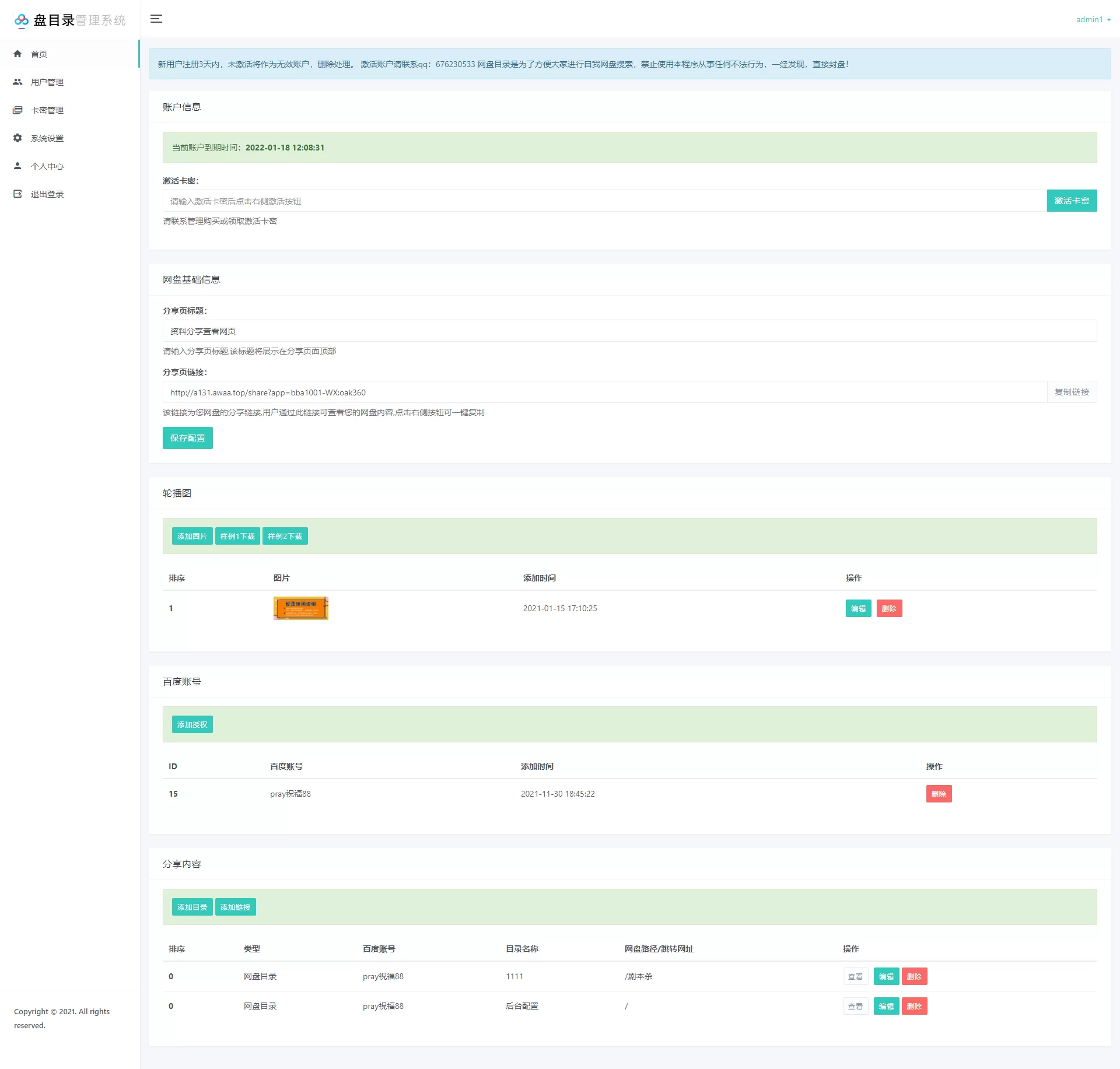Click 查看 for directory 1111
The height and width of the screenshot is (1069, 1120).
pyautogui.click(x=855, y=976)
